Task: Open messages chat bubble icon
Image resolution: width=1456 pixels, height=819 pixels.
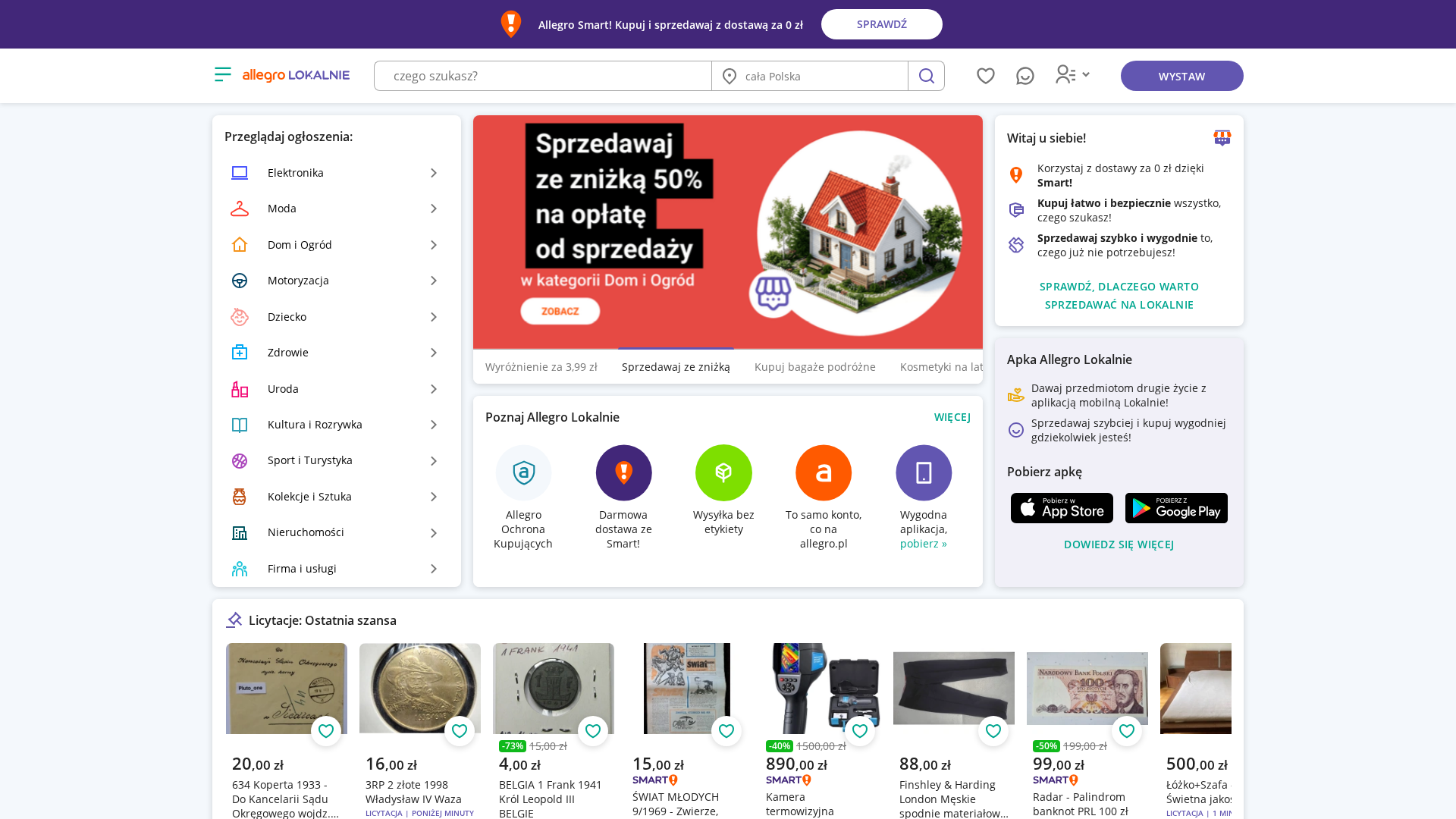Action: pyautogui.click(x=1025, y=76)
